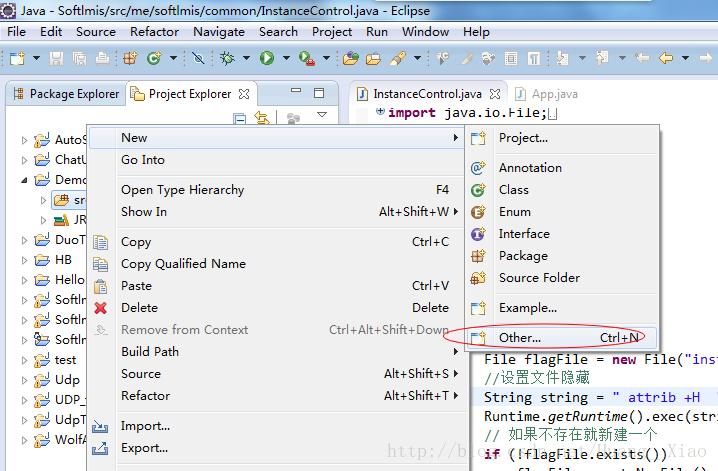Open the Navigate menu
Viewport: 718px width, 471px height.
[219, 32]
